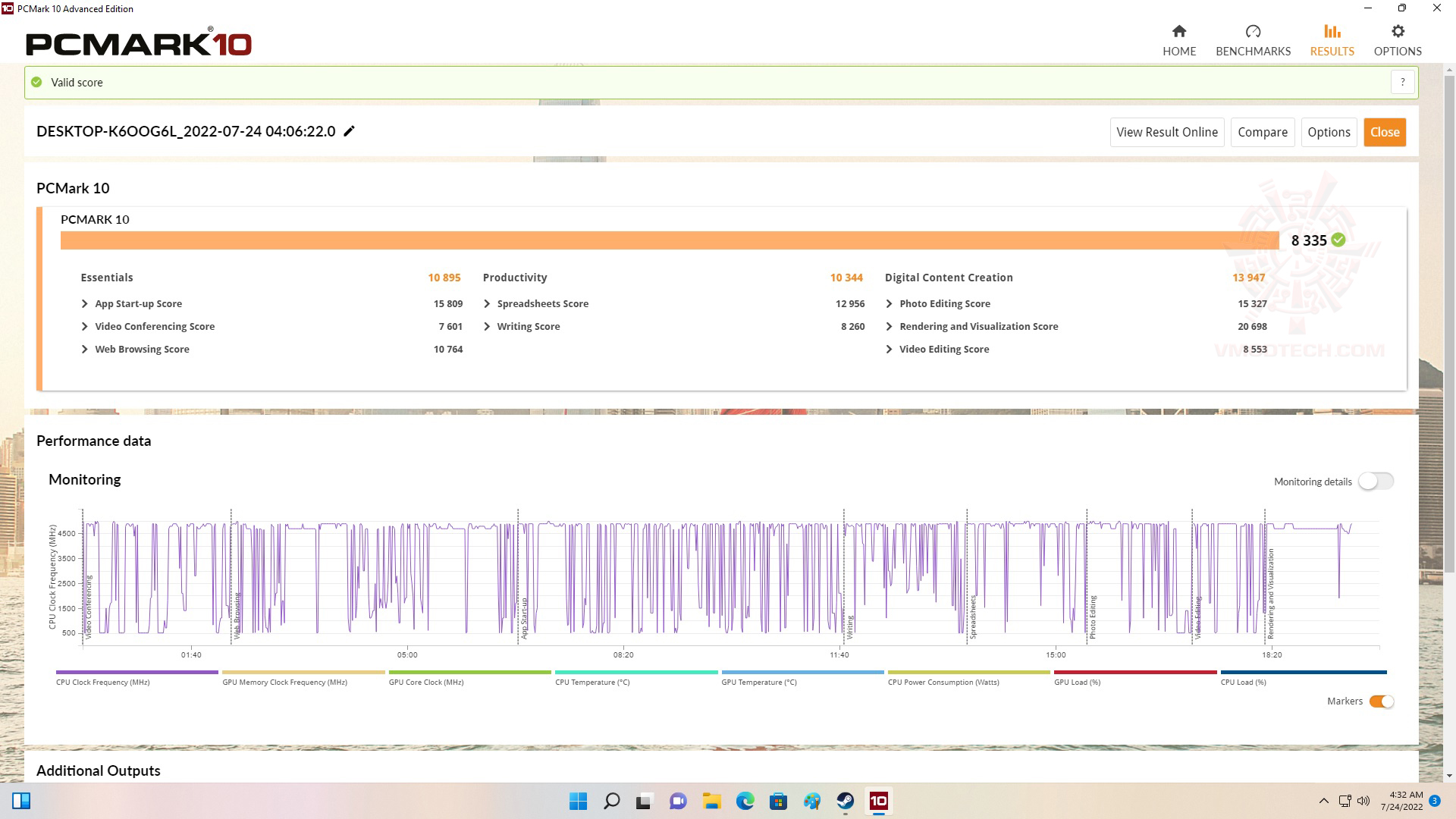Viewport: 1456px width, 819px height.
Task: Expand Spreadsheets Score details
Action: (487, 303)
